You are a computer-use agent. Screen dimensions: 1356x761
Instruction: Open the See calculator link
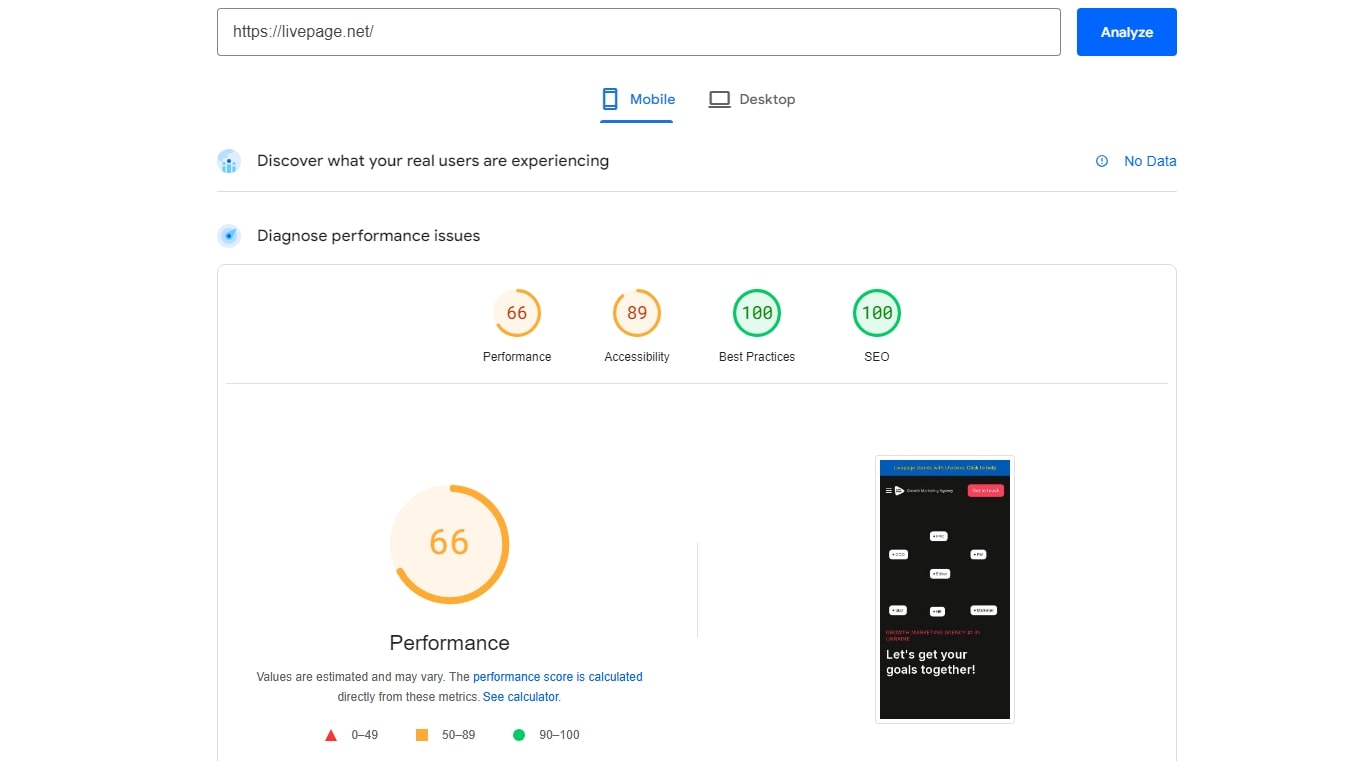click(520, 697)
